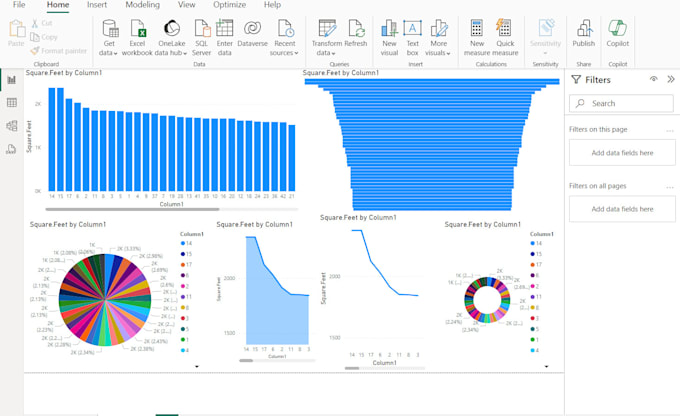Select the Help ribbon tab
This screenshot has width=680, height=416.
click(272, 5)
